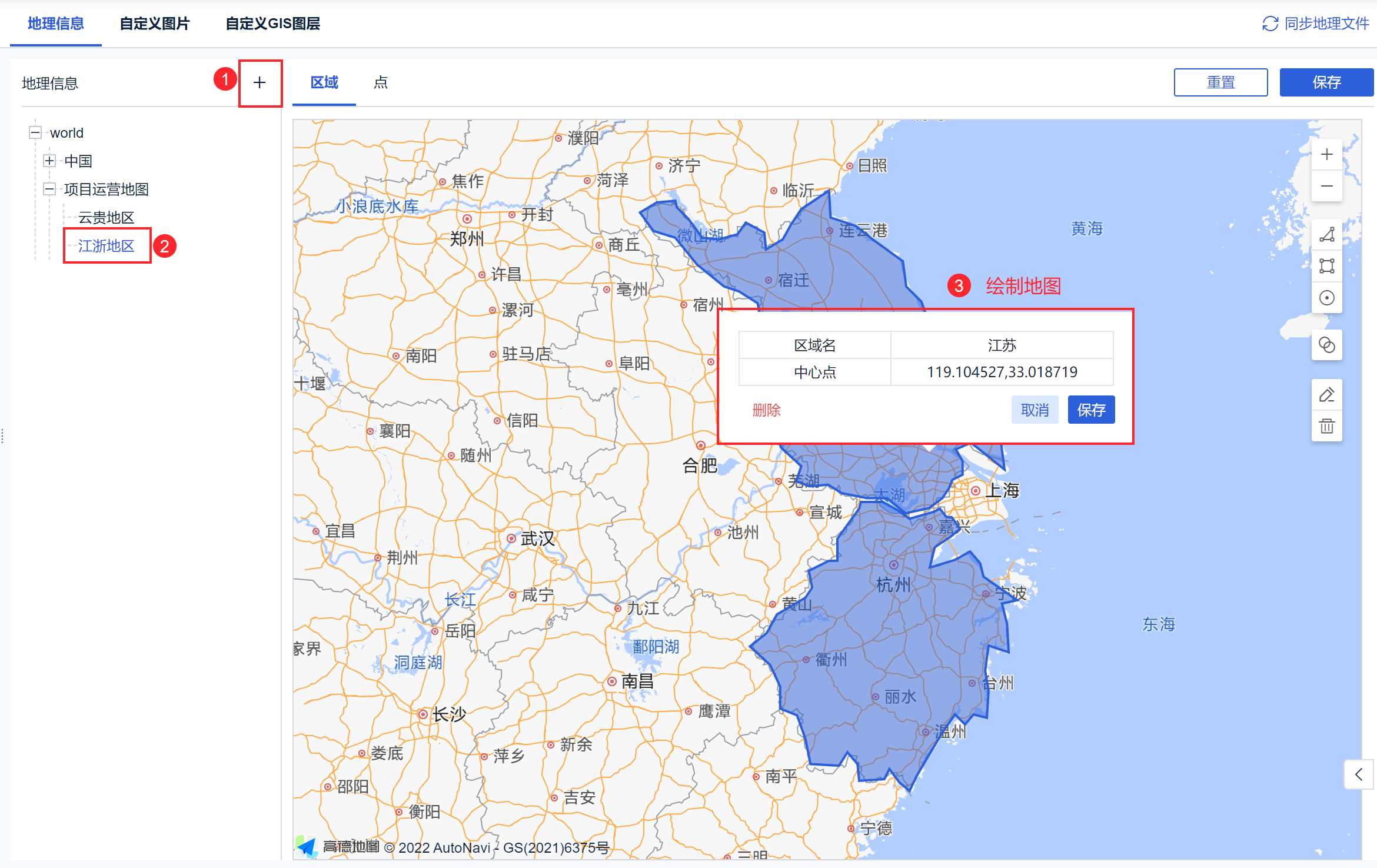Image resolution: width=1377 pixels, height=868 pixels.
Task: Switch to the 点 tab
Action: 380,82
